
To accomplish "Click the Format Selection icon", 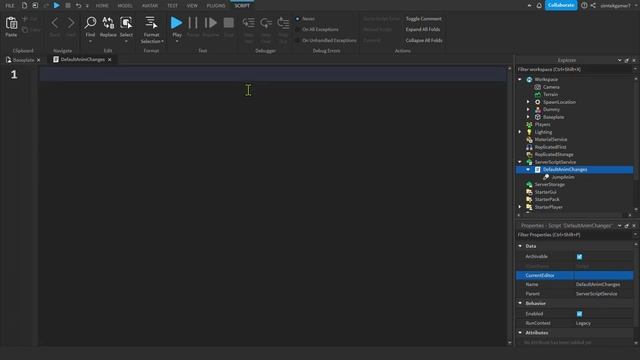I will [x=151, y=22].
